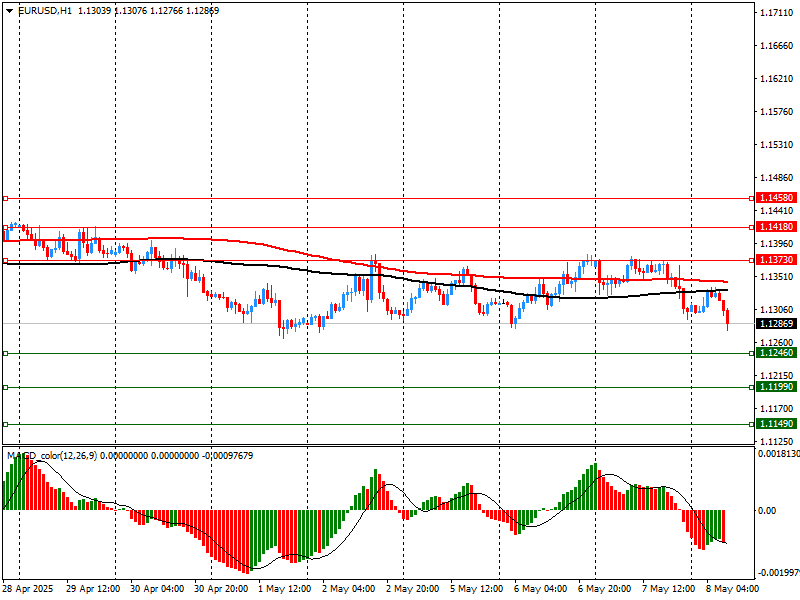Image resolution: width=800 pixels, height=600 pixels.
Task: Click the EURUSD,H1 chart title text
Action: coord(45,10)
